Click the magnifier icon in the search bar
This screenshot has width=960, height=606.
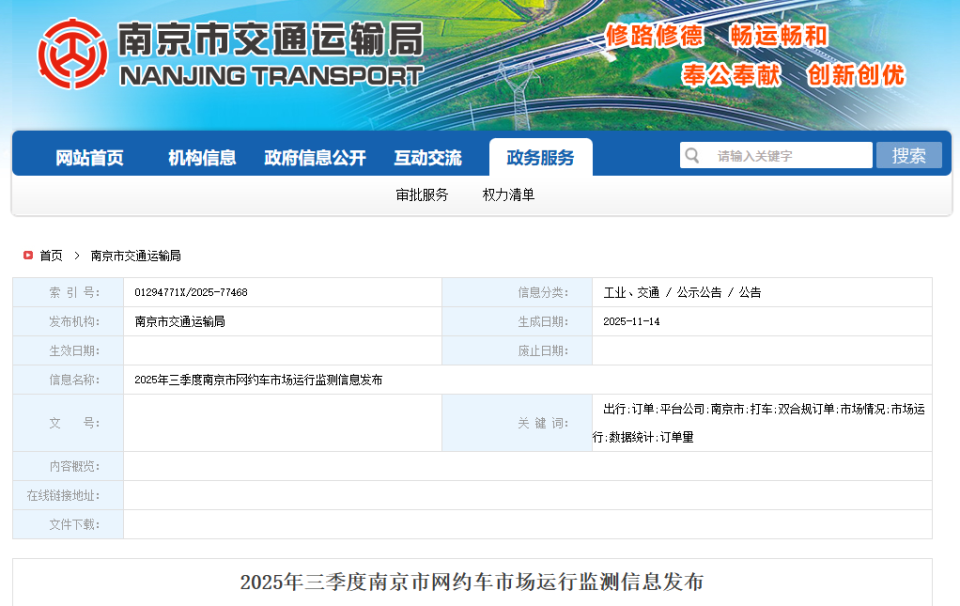coord(692,155)
